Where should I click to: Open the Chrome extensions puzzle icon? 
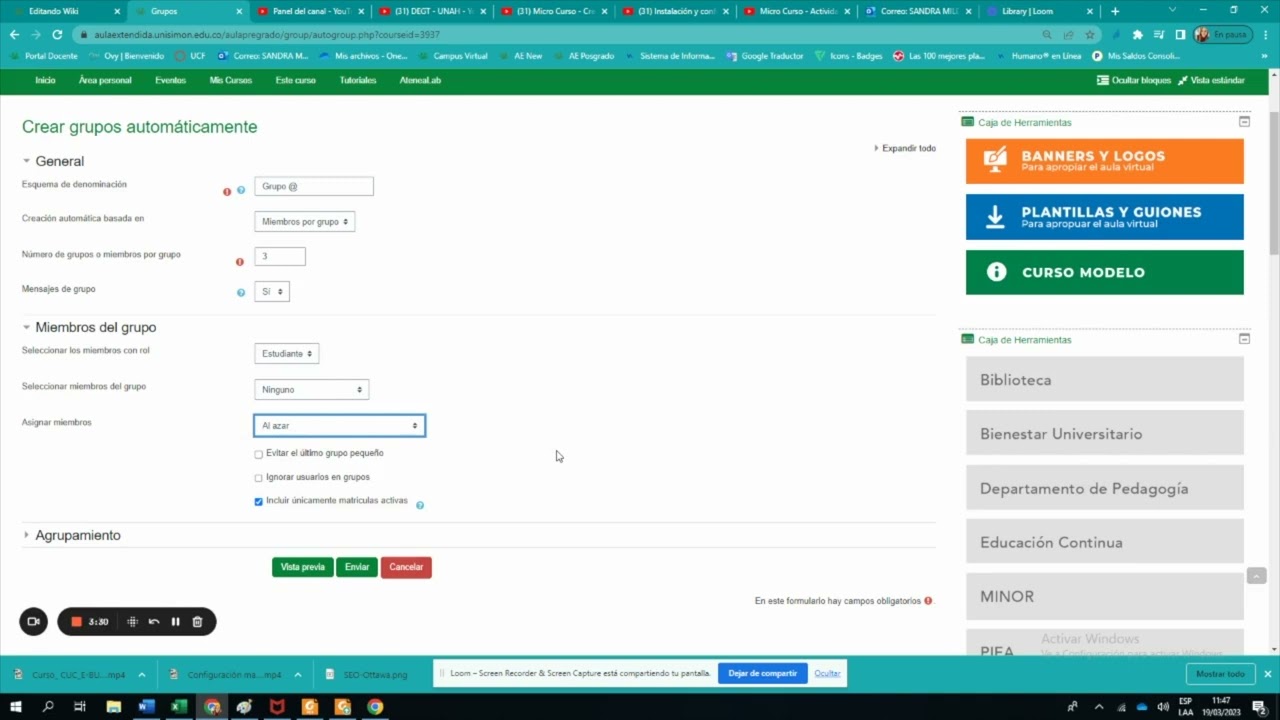tap(1137, 34)
